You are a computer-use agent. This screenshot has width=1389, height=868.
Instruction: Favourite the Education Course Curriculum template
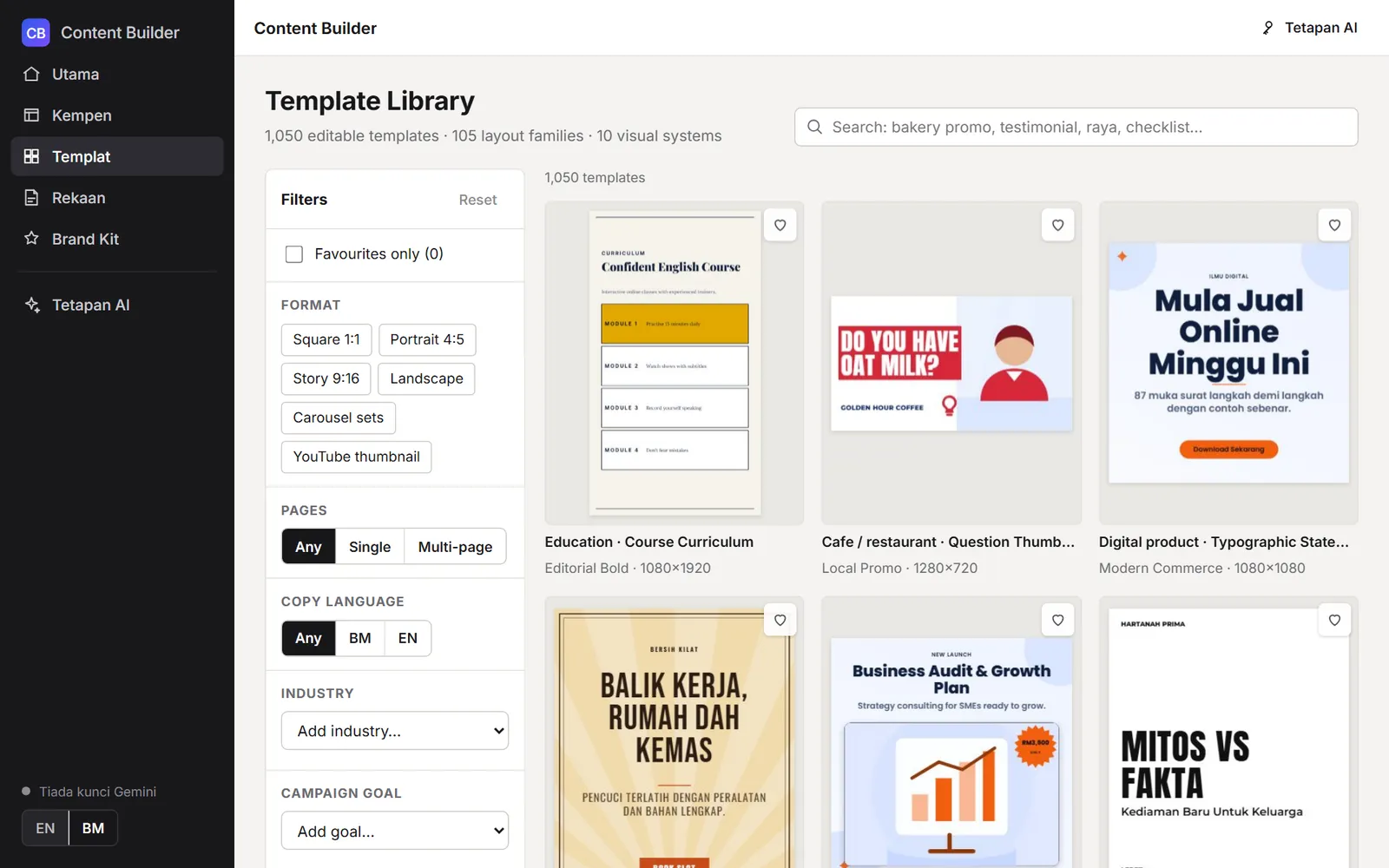click(x=780, y=226)
